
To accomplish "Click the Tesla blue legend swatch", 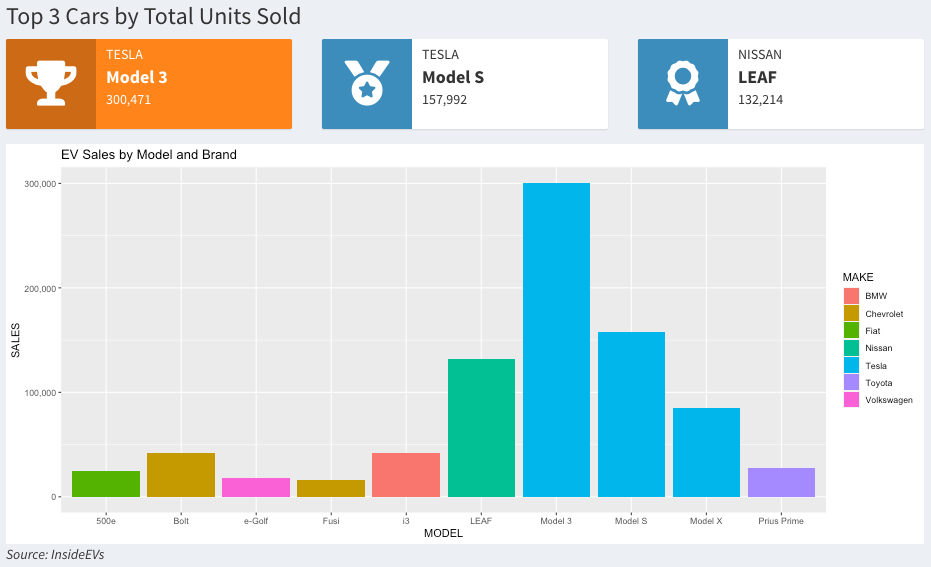I will coord(851,365).
